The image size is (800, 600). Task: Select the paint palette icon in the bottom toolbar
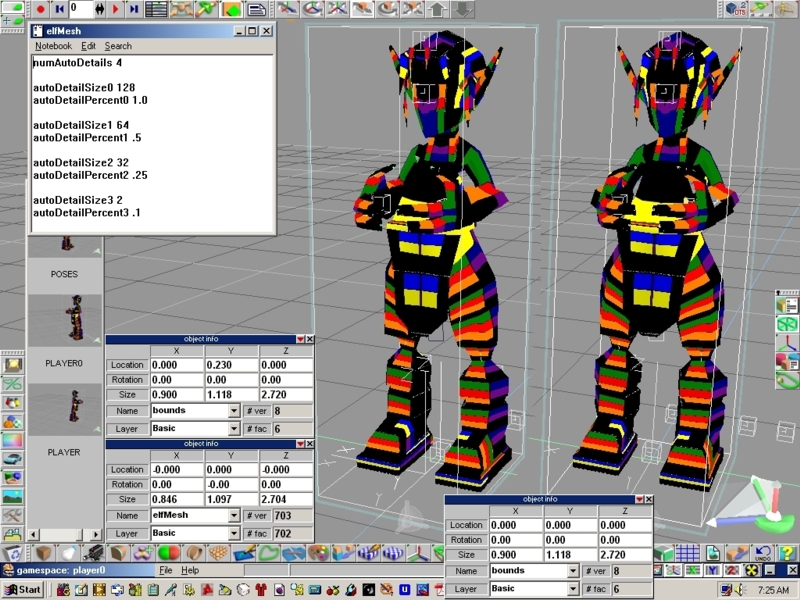(319, 553)
